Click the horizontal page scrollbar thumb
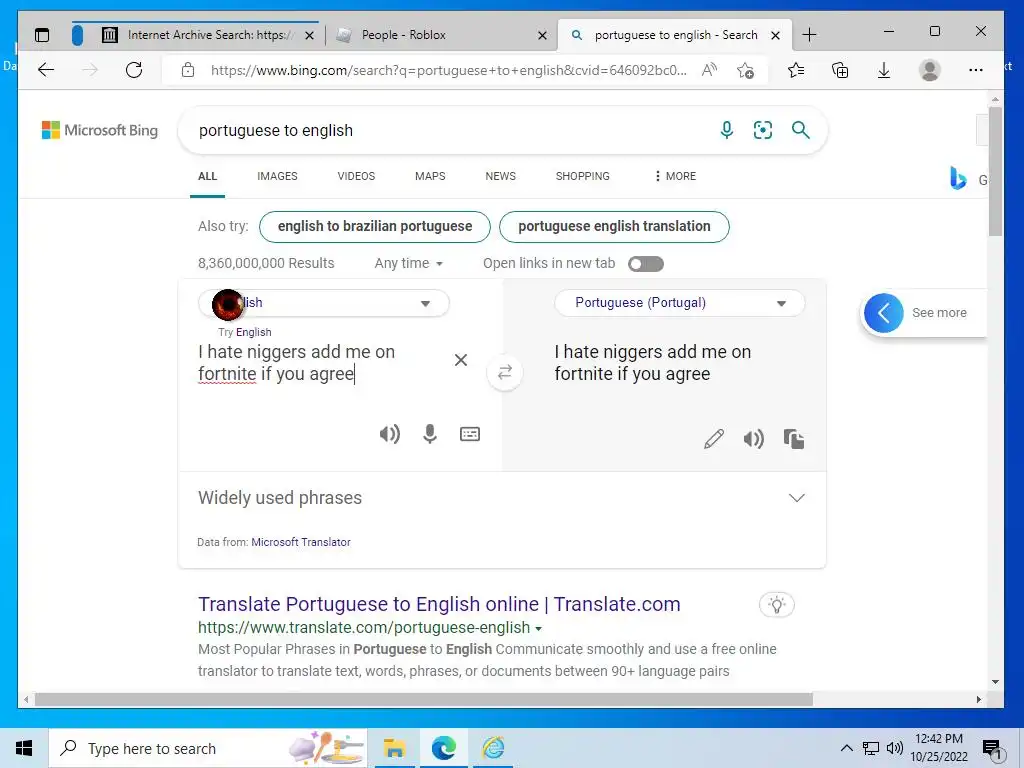 [x=424, y=699]
